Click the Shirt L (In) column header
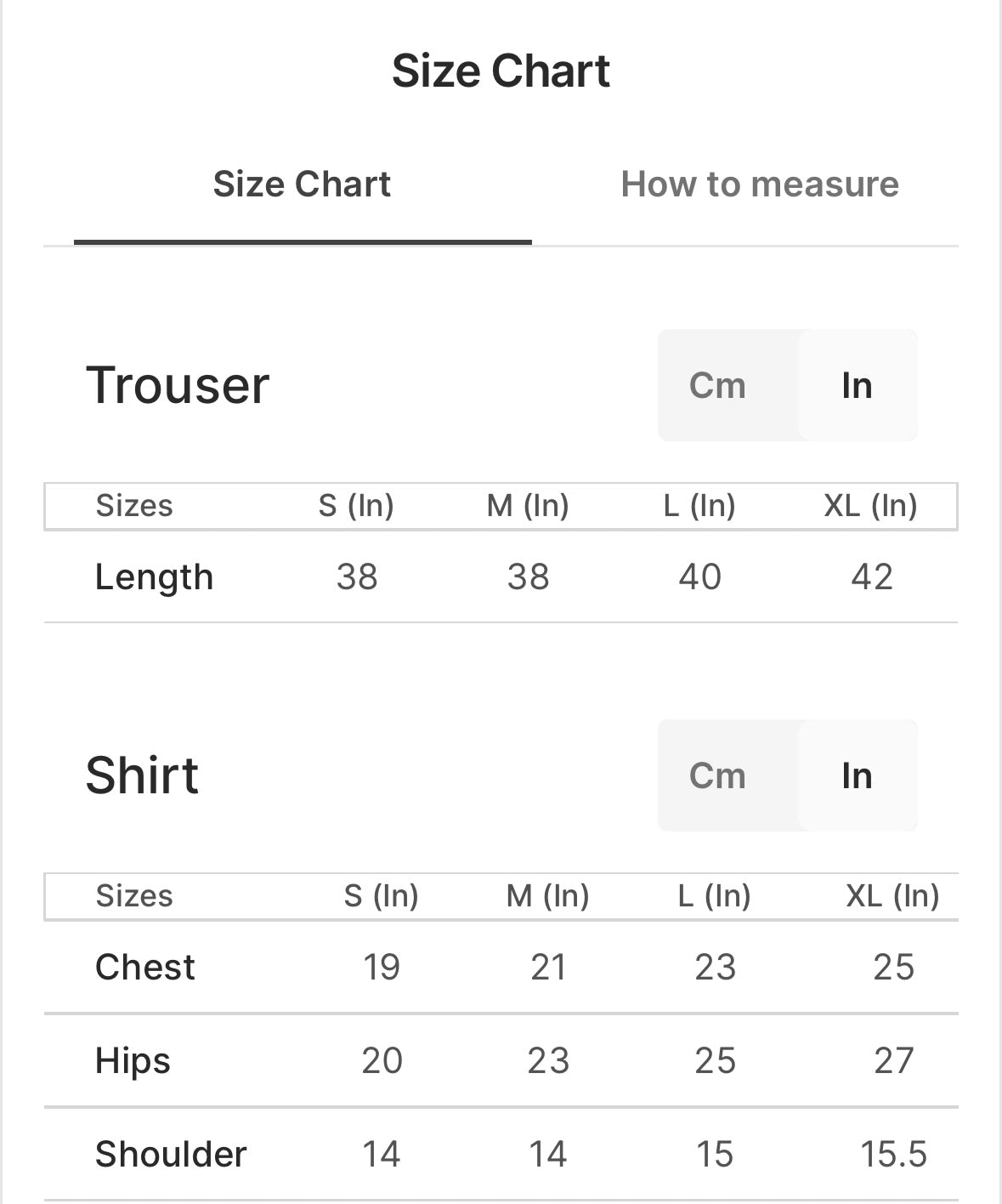 [x=714, y=896]
